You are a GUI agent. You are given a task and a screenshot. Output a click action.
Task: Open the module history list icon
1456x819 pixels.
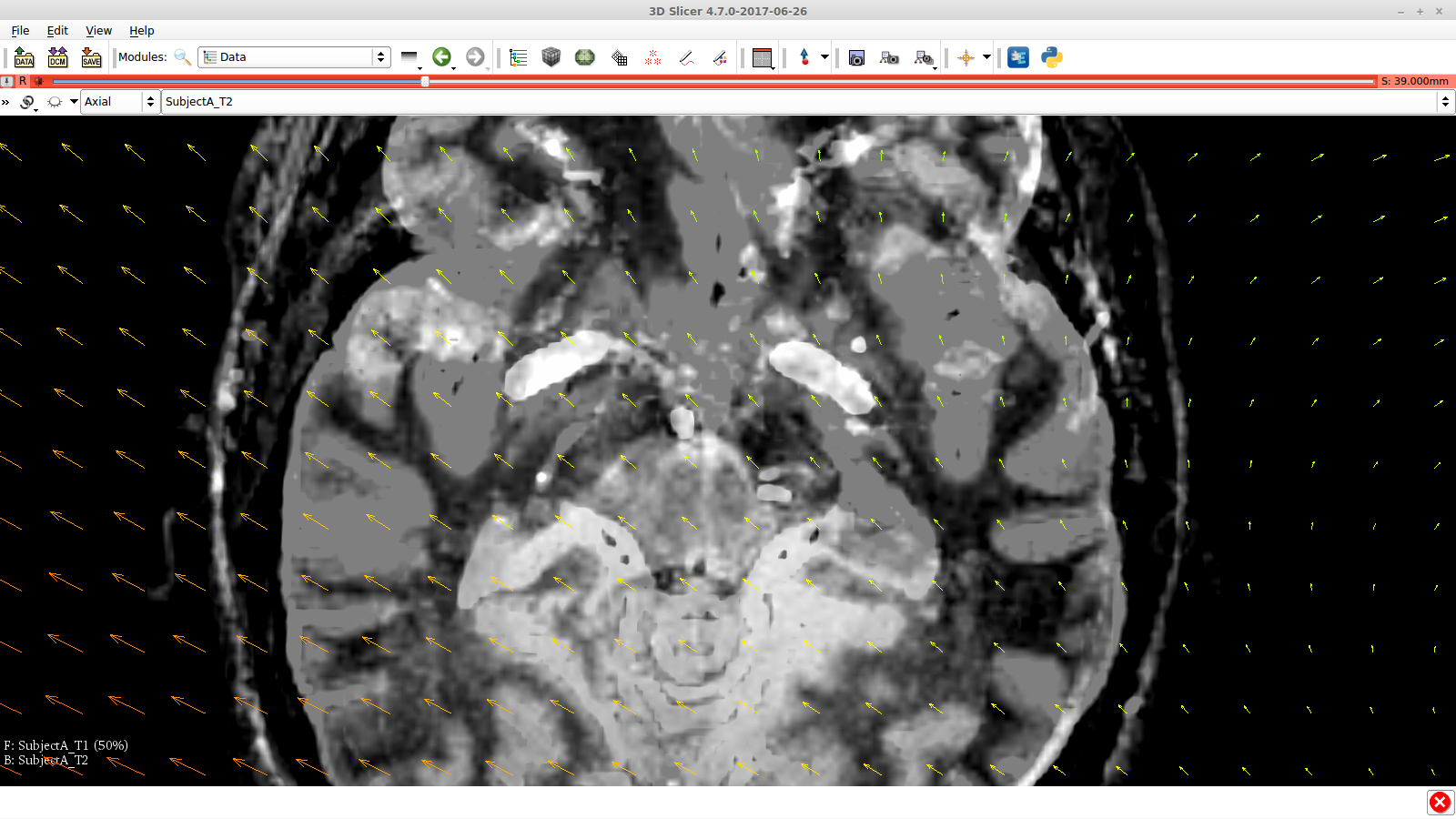[410, 57]
